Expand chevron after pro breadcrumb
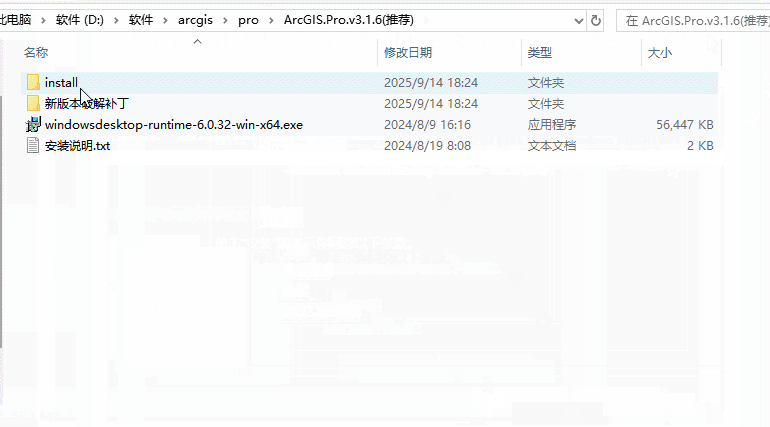 click(271, 20)
